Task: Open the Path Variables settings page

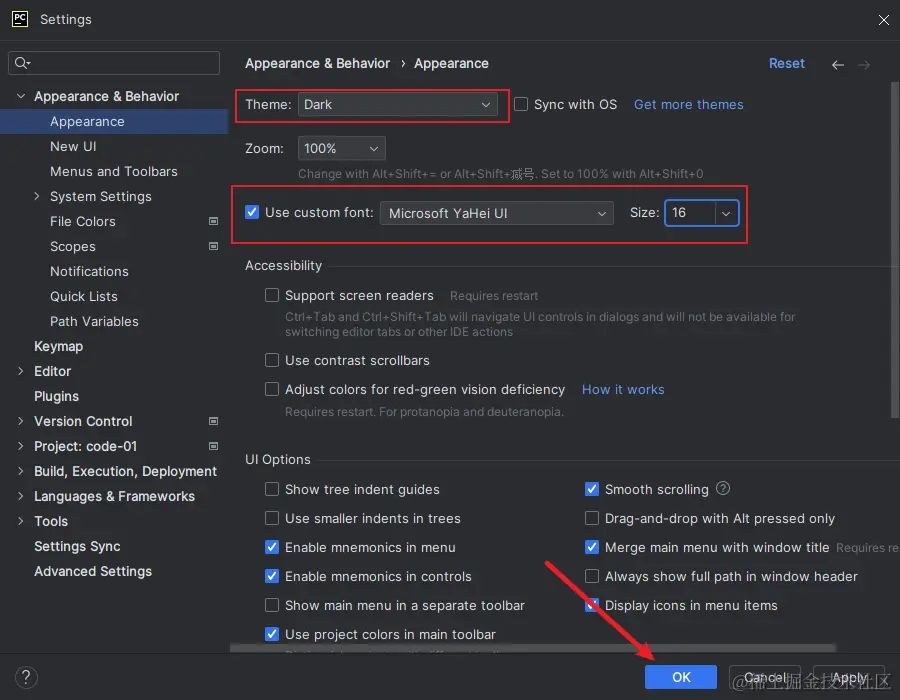Action: pos(94,321)
